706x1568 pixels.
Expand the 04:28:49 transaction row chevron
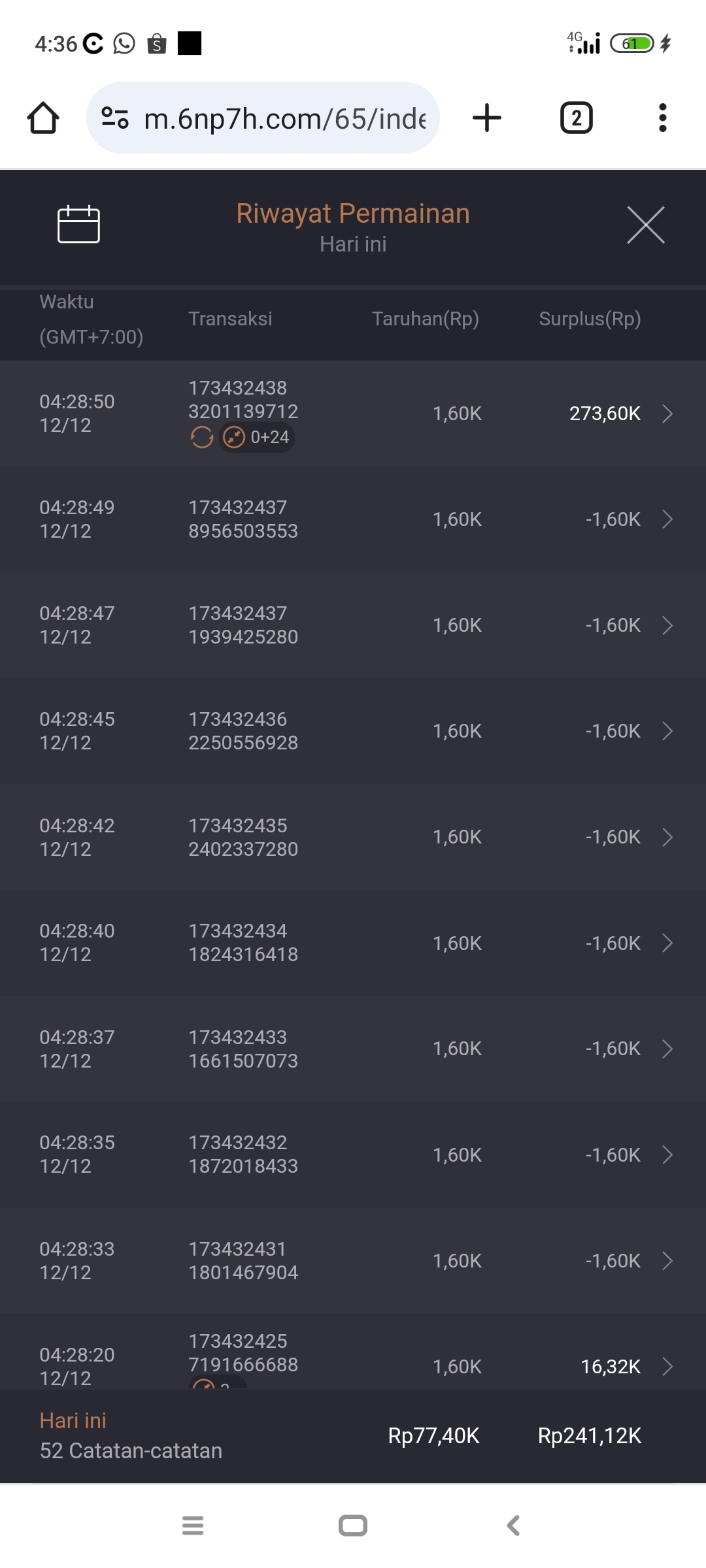(x=667, y=519)
